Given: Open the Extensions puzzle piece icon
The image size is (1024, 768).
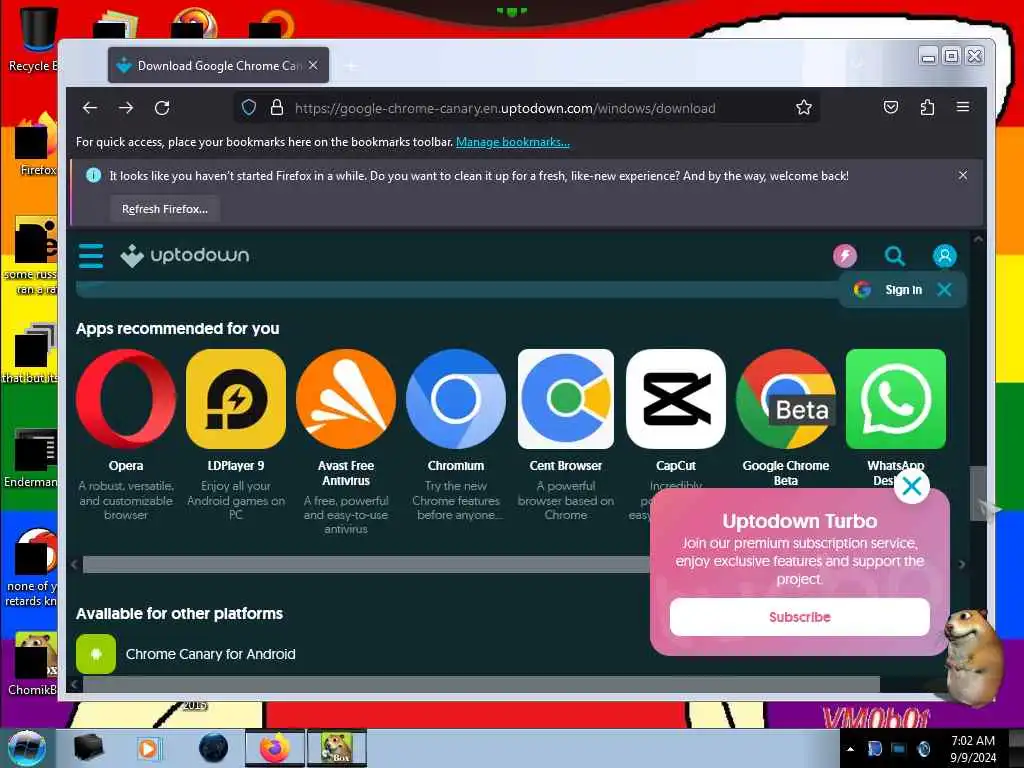Looking at the screenshot, I should 927,107.
